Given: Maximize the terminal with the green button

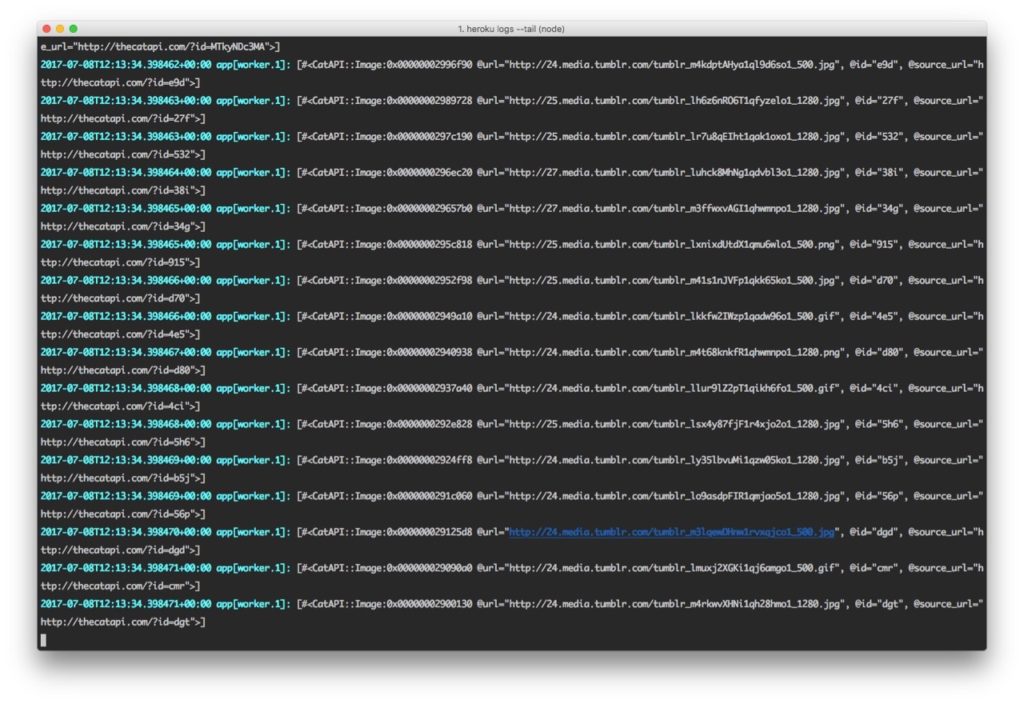Looking at the screenshot, I should click(73, 29).
